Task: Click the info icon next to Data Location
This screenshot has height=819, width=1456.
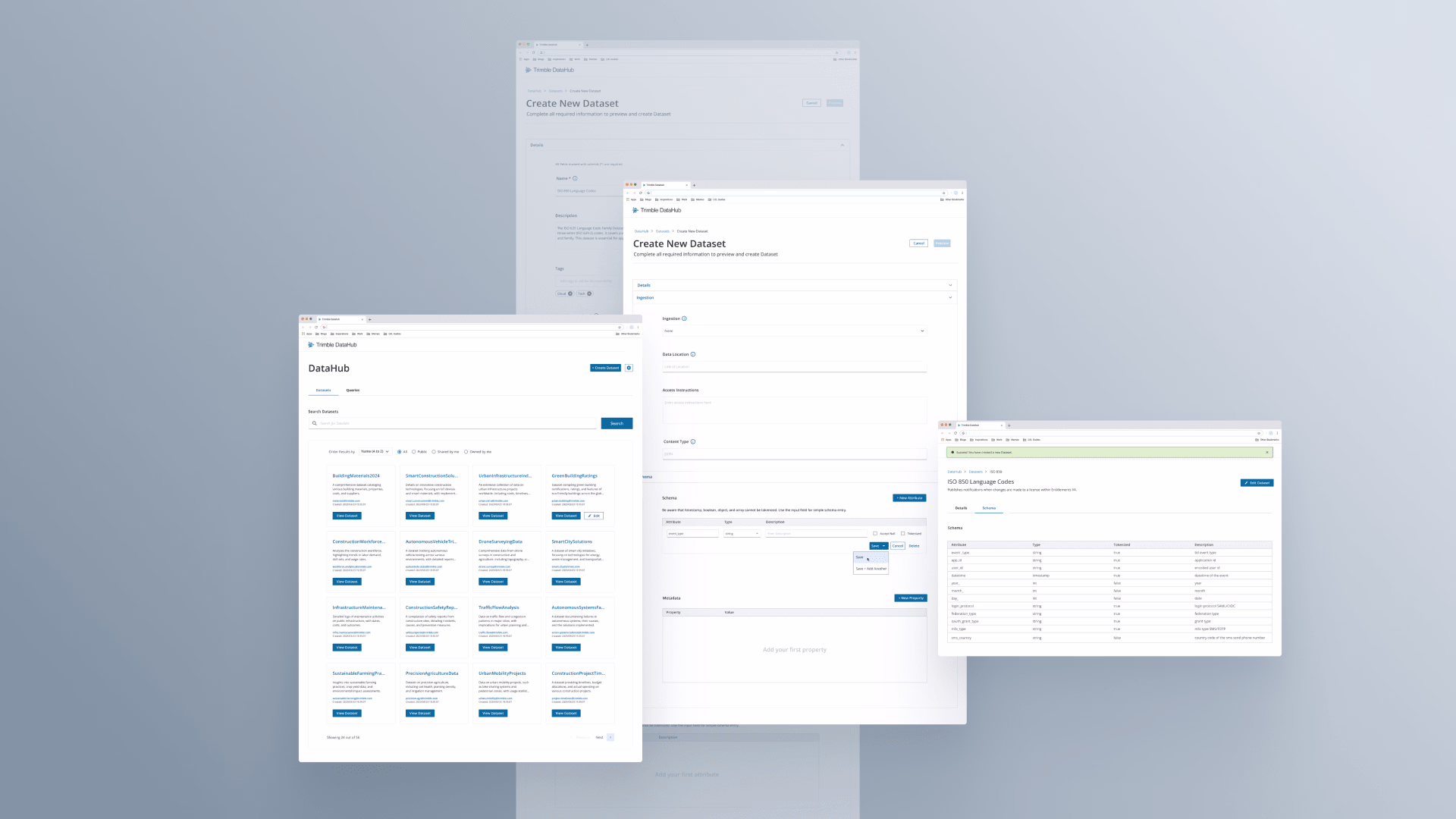Action: (693, 354)
